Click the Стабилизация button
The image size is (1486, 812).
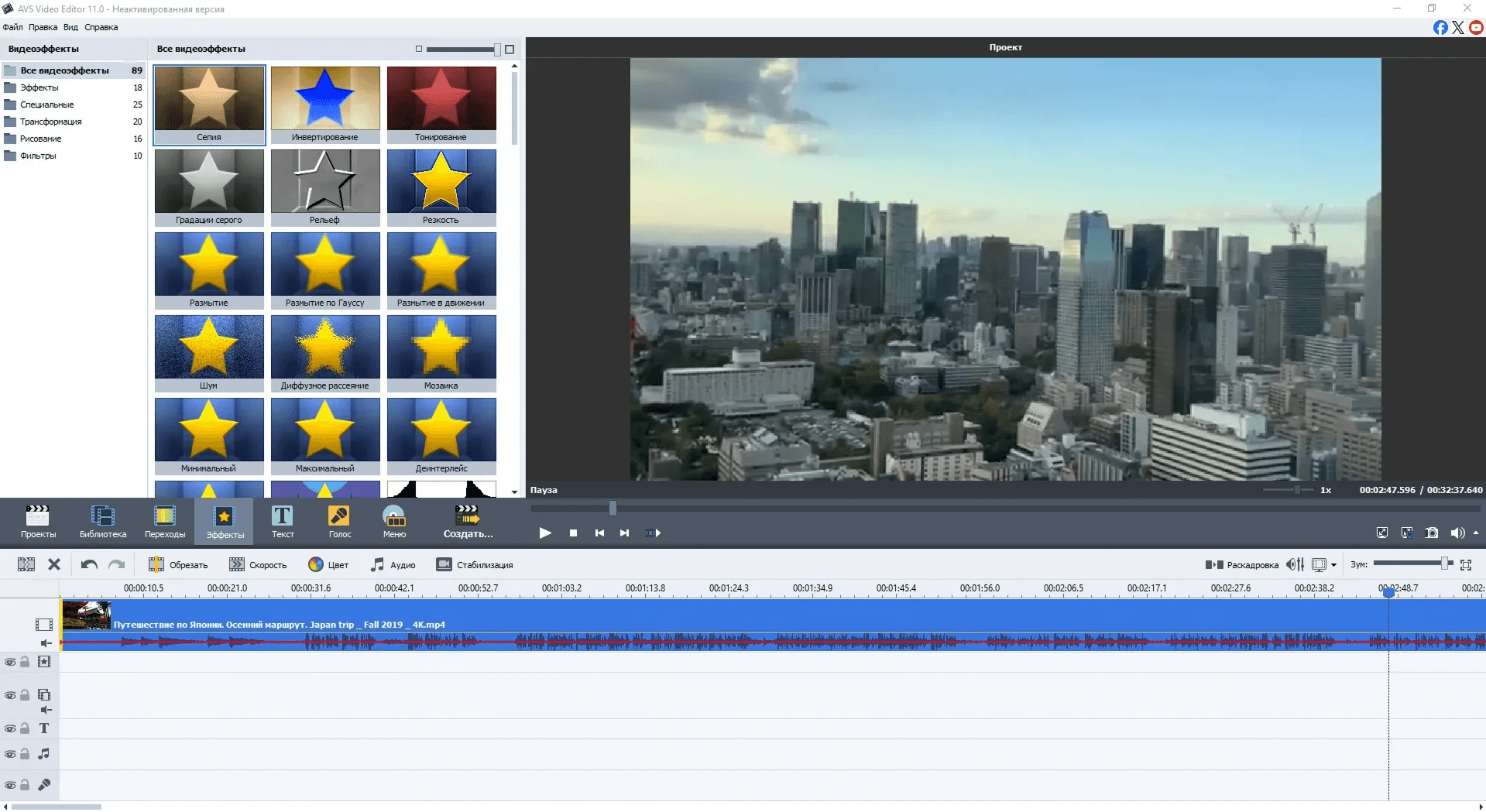475,564
